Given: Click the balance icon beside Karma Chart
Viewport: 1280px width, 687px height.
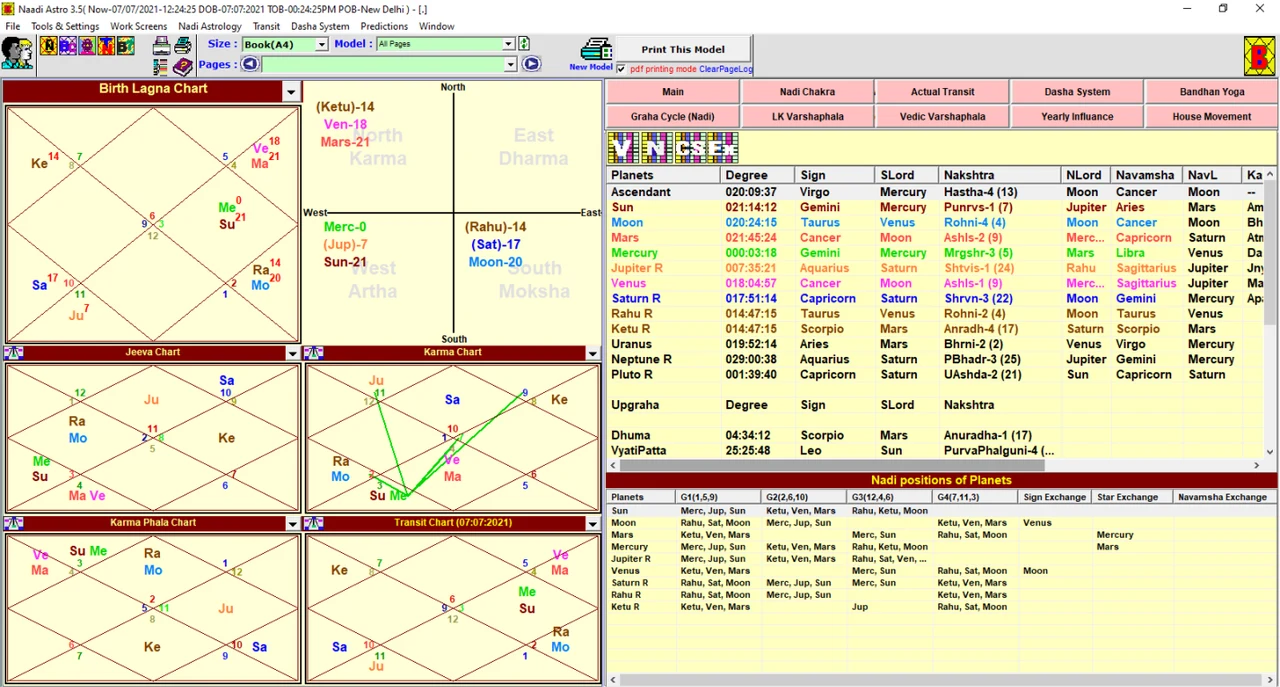Looking at the screenshot, I should [x=313, y=353].
